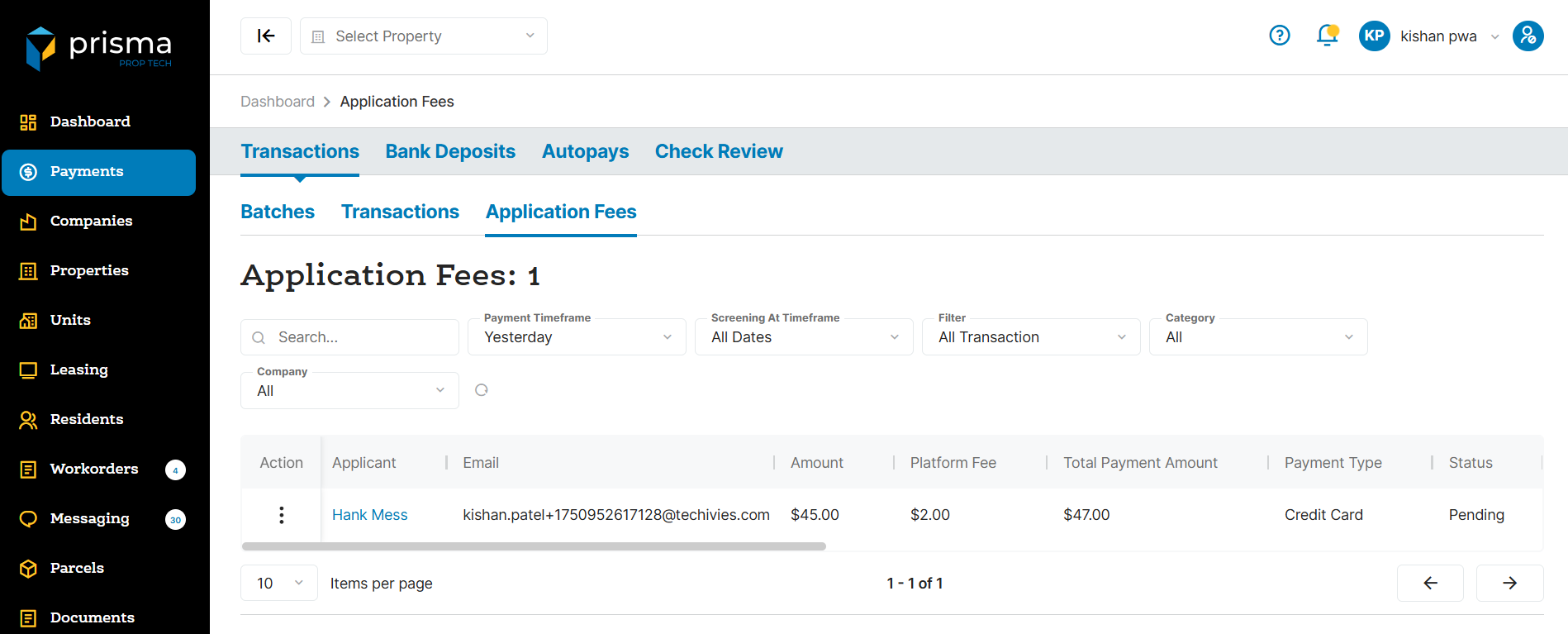Click the horizontal table scrollbar
Viewport: 1568px width, 634px height.
(x=534, y=546)
